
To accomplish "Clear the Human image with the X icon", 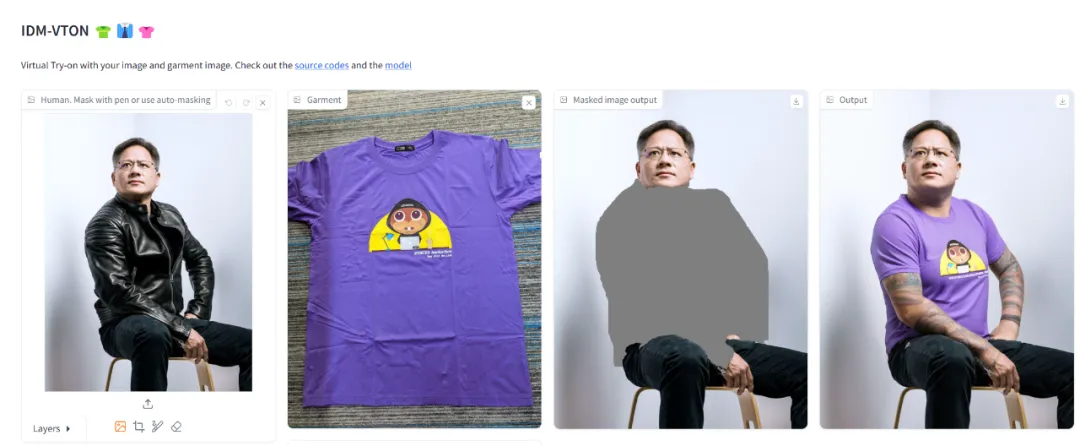I will coord(262,103).
